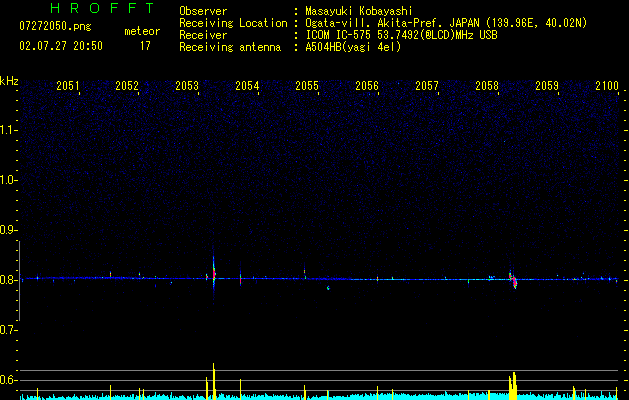Click the 2053 time marker

[x=187, y=85]
